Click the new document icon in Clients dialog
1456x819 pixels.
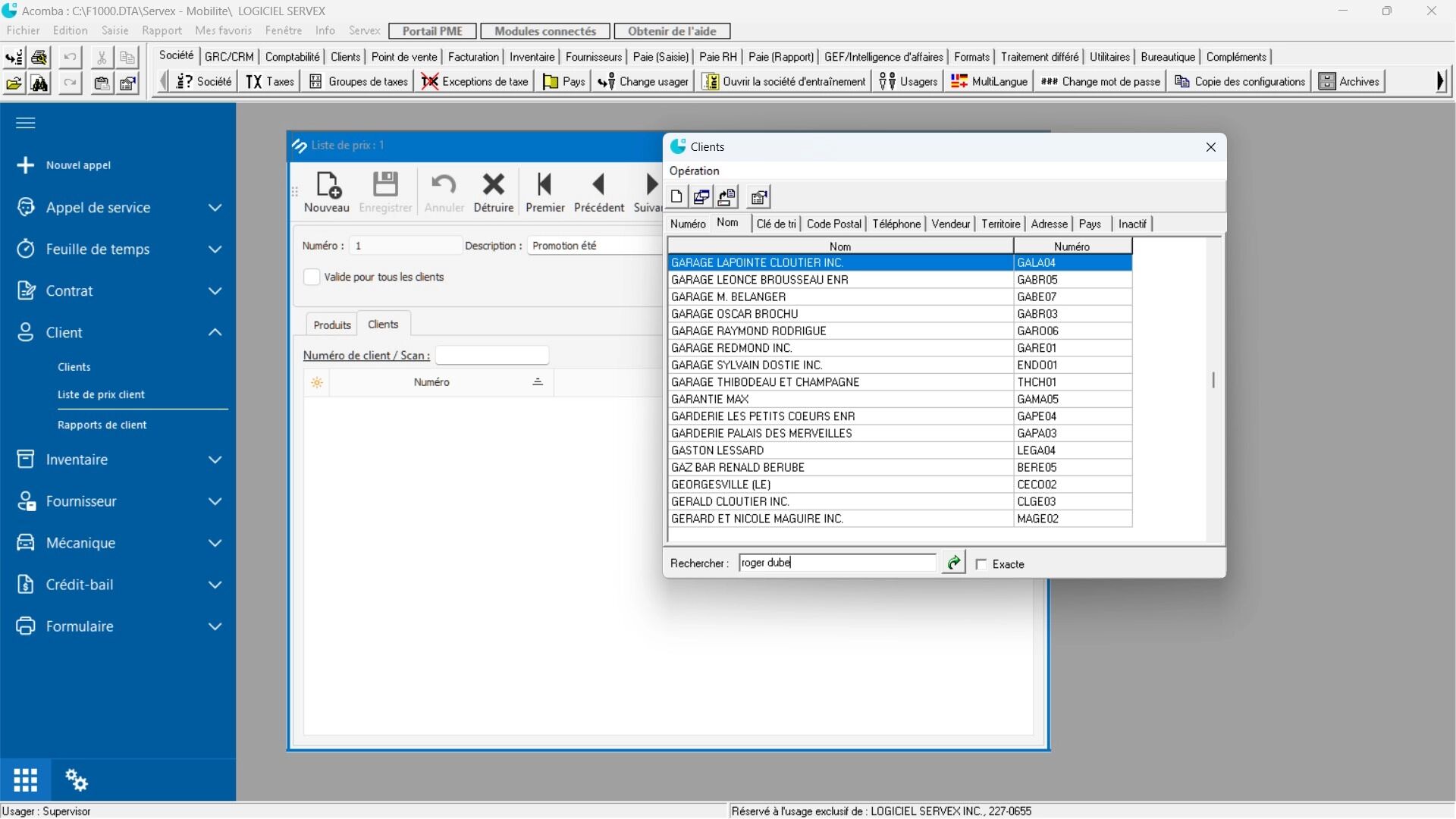coord(676,197)
